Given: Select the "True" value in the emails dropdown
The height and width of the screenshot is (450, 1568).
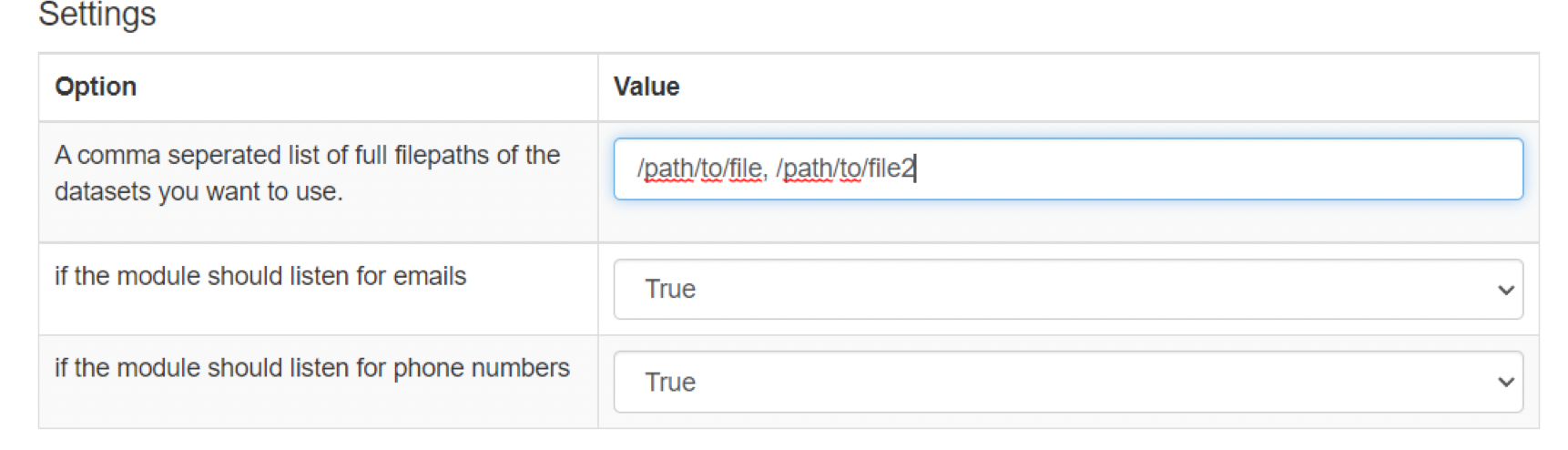Looking at the screenshot, I should tap(670, 290).
